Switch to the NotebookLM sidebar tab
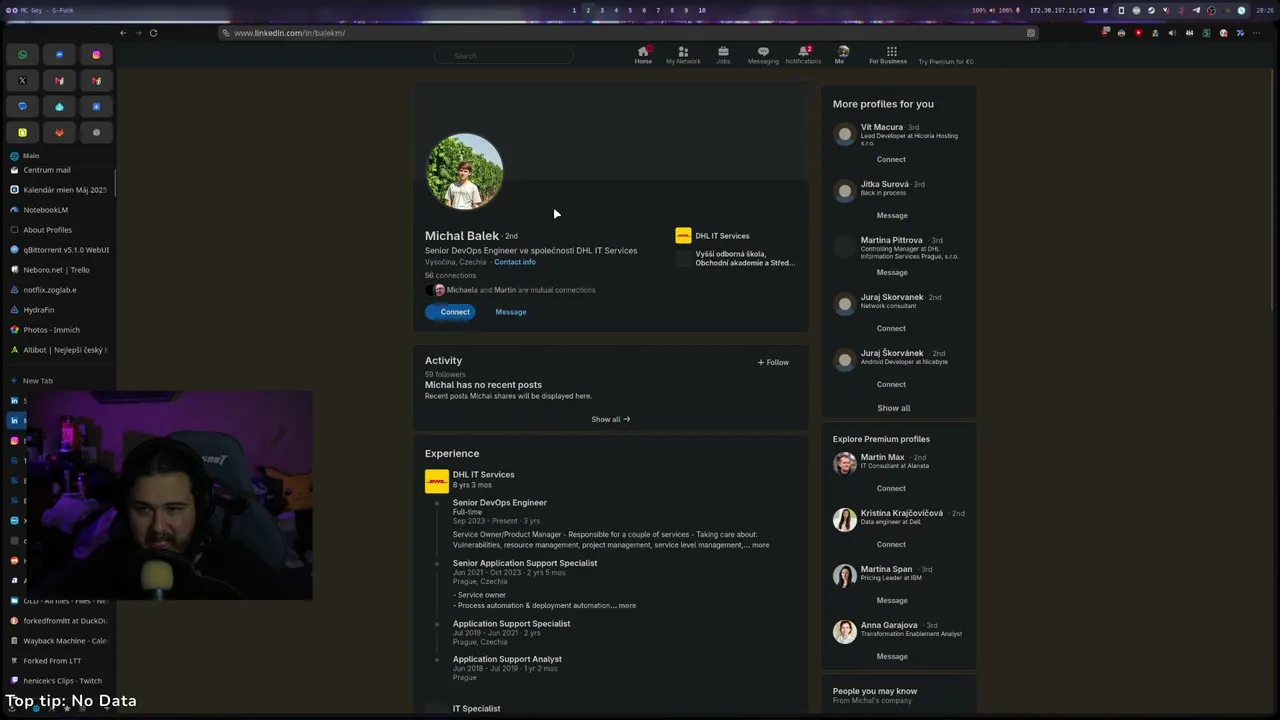The height and width of the screenshot is (720, 1280). pos(60,210)
